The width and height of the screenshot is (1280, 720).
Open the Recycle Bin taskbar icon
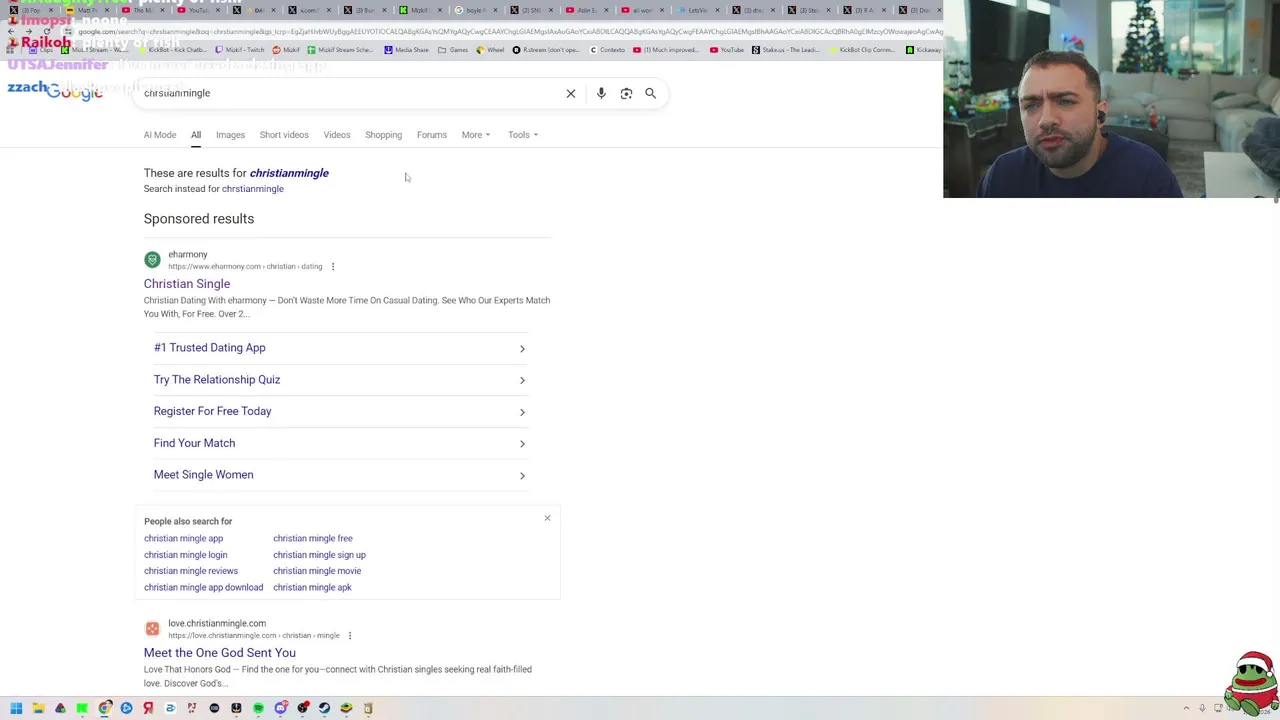(368, 708)
